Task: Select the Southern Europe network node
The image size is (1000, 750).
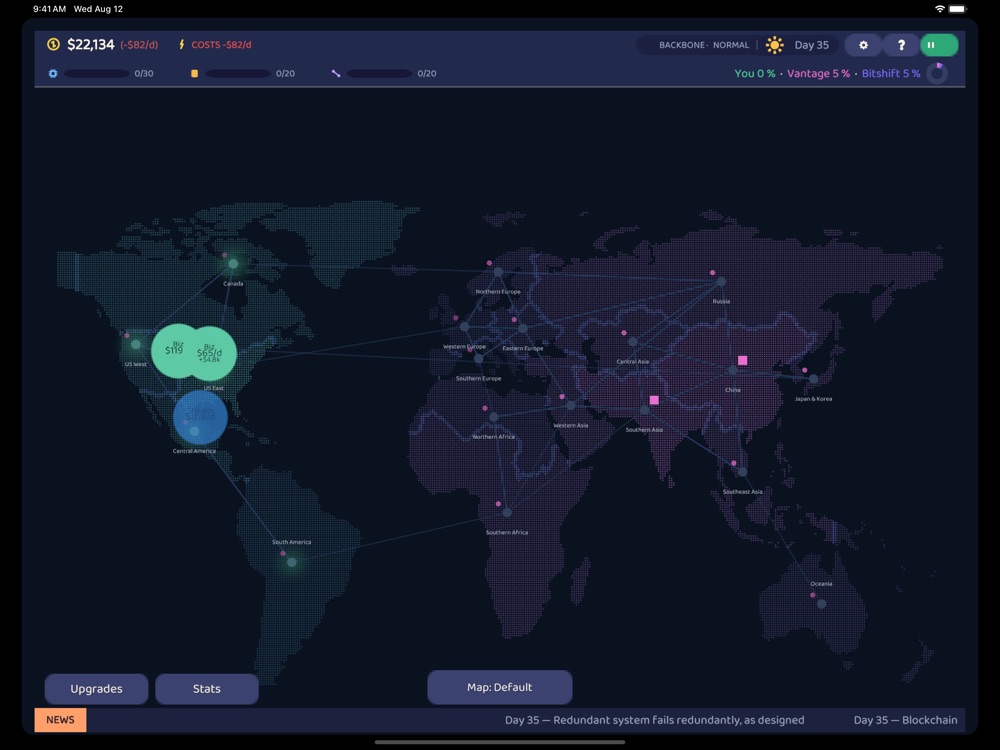Action: click(x=478, y=358)
